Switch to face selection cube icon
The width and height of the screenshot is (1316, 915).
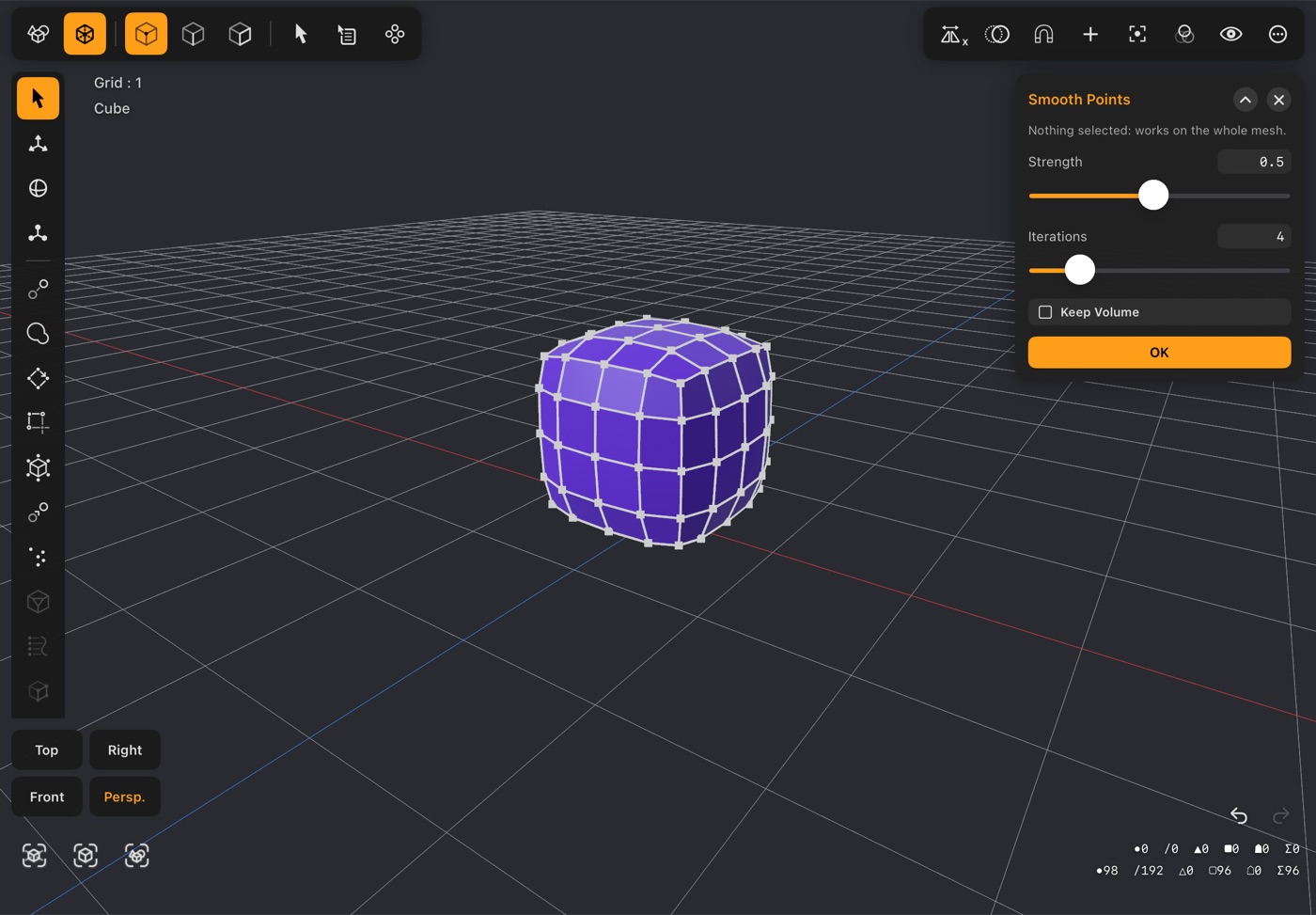pyautogui.click(x=240, y=34)
